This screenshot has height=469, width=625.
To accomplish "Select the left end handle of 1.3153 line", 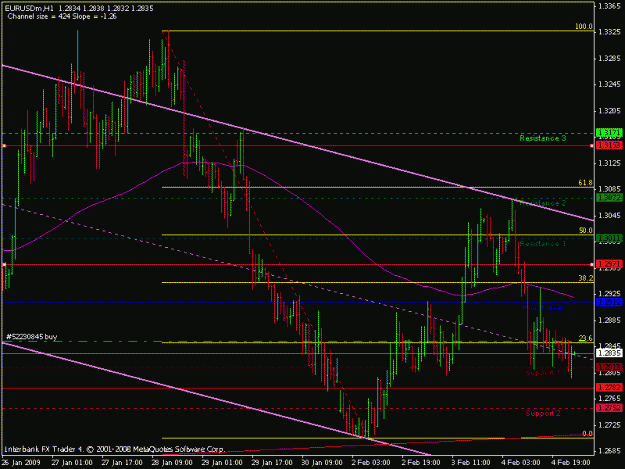I will pos(4,146).
